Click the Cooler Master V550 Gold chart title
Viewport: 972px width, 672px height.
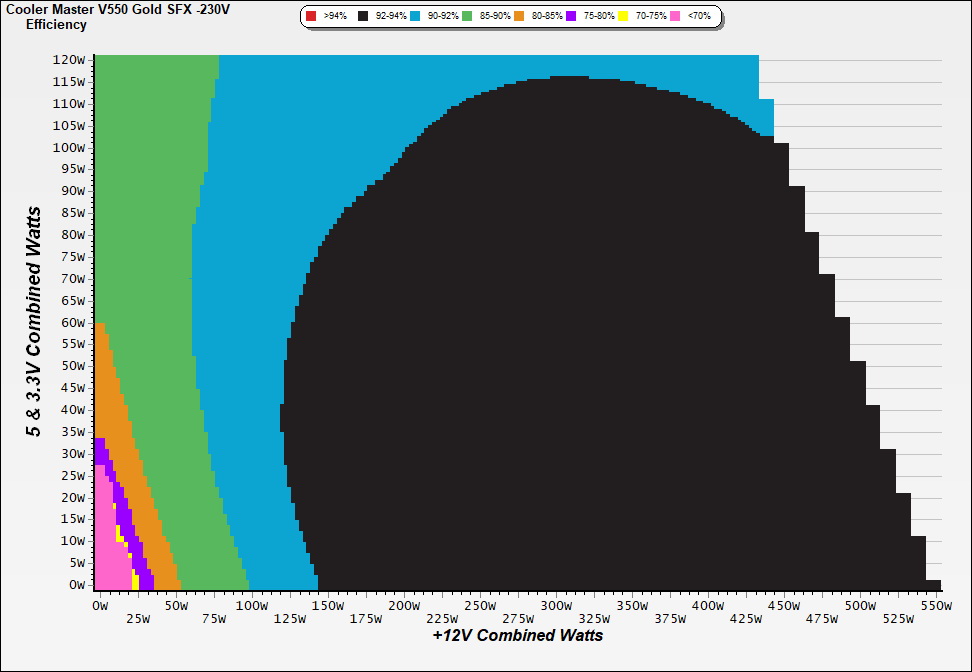point(118,9)
